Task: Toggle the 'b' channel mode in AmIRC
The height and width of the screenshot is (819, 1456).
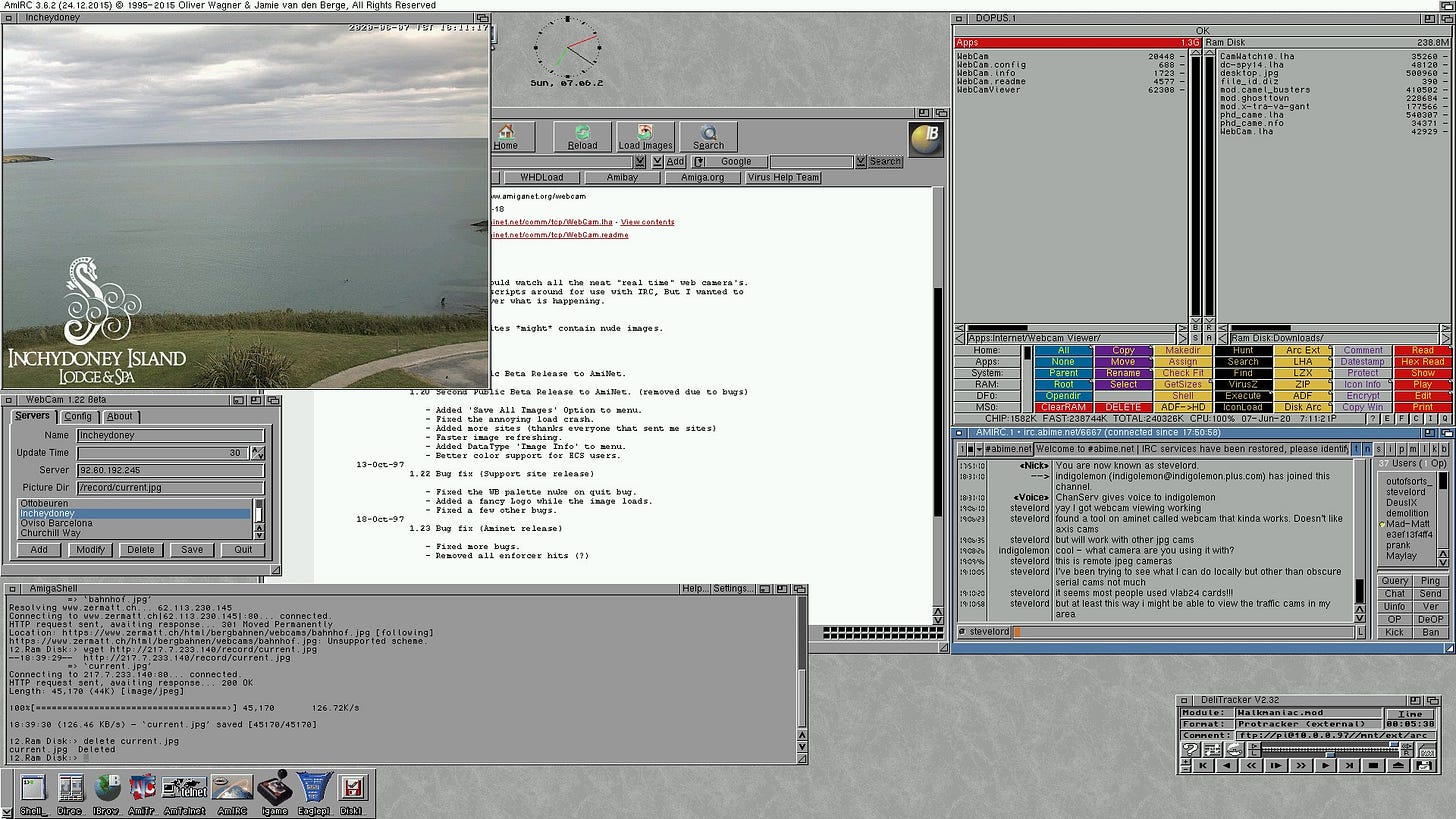Action: click(1444, 449)
